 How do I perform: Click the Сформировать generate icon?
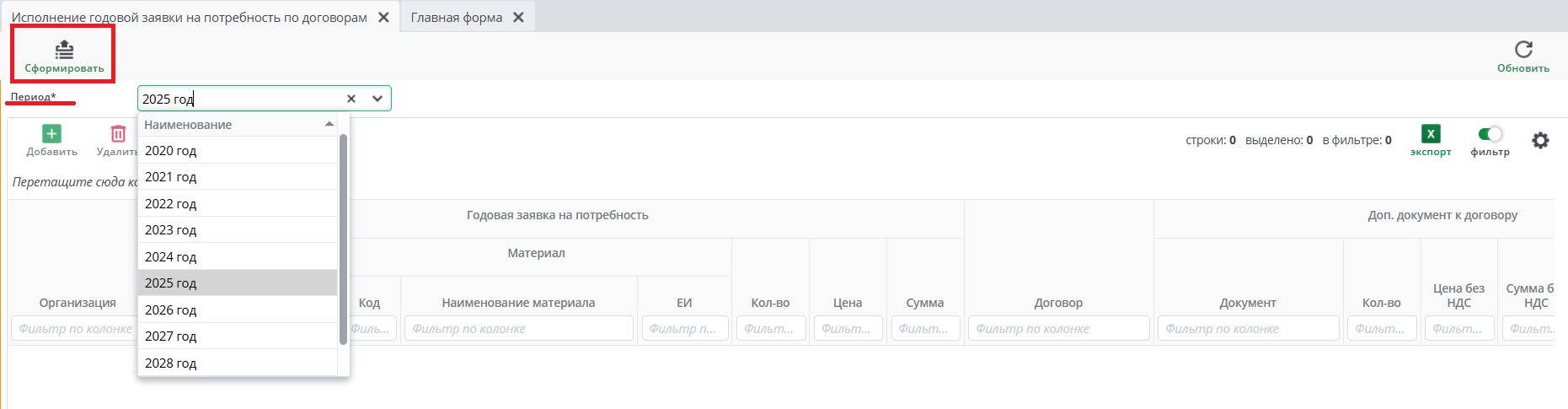click(64, 50)
